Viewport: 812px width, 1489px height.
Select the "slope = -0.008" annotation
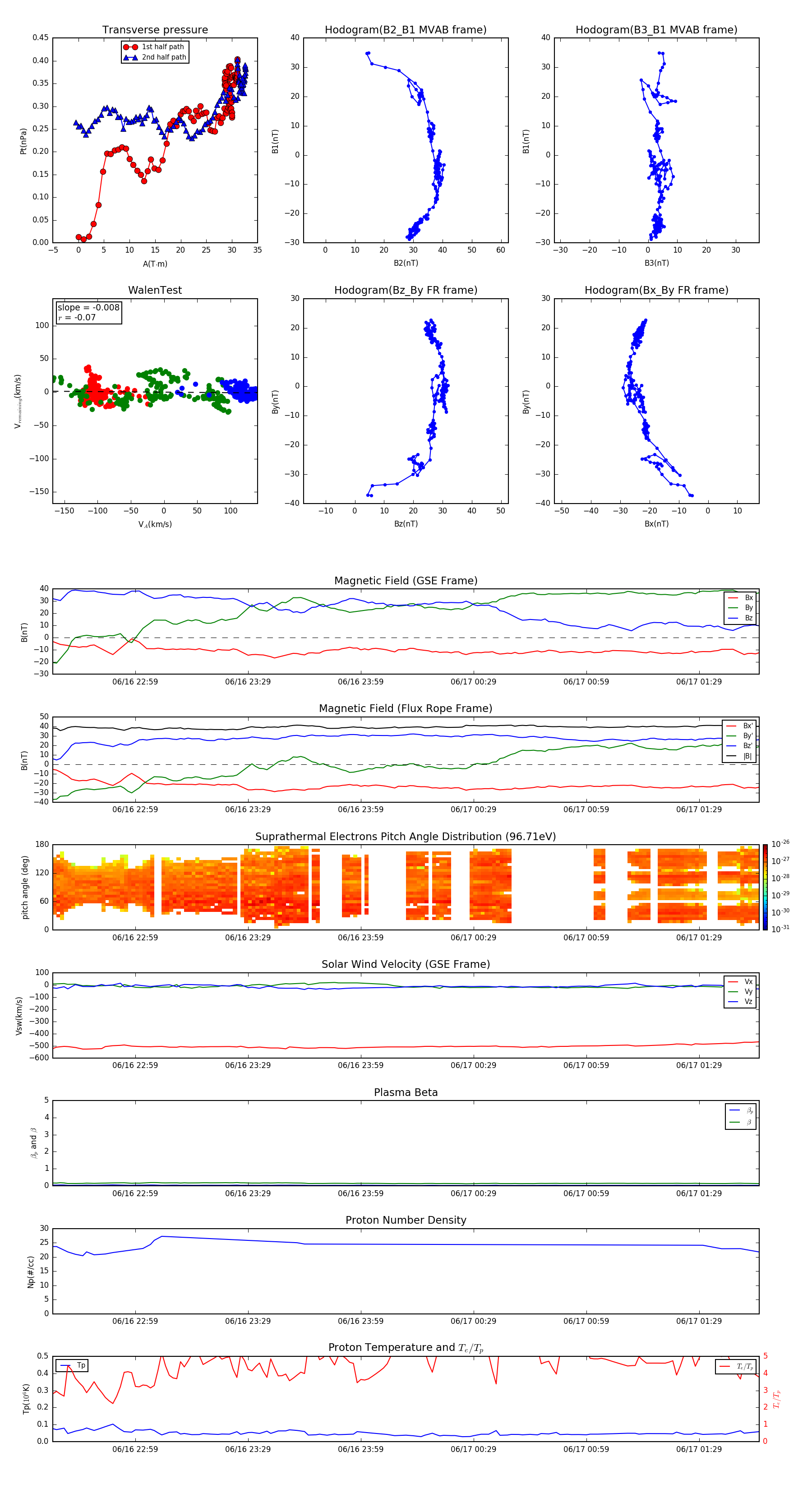click(x=88, y=308)
